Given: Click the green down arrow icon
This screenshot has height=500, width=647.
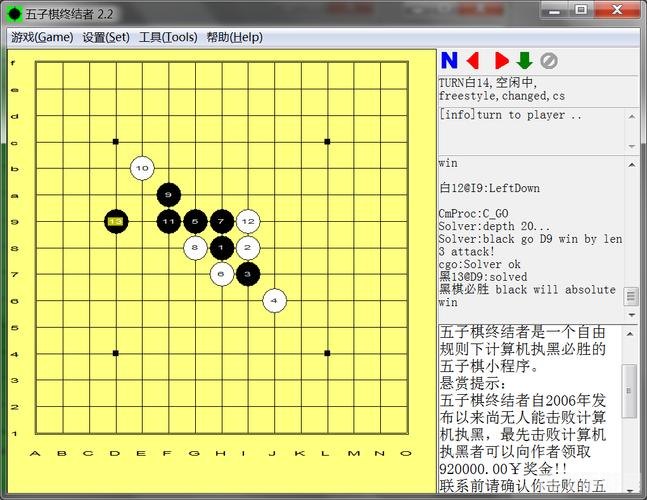Looking at the screenshot, I should [524, 61].
